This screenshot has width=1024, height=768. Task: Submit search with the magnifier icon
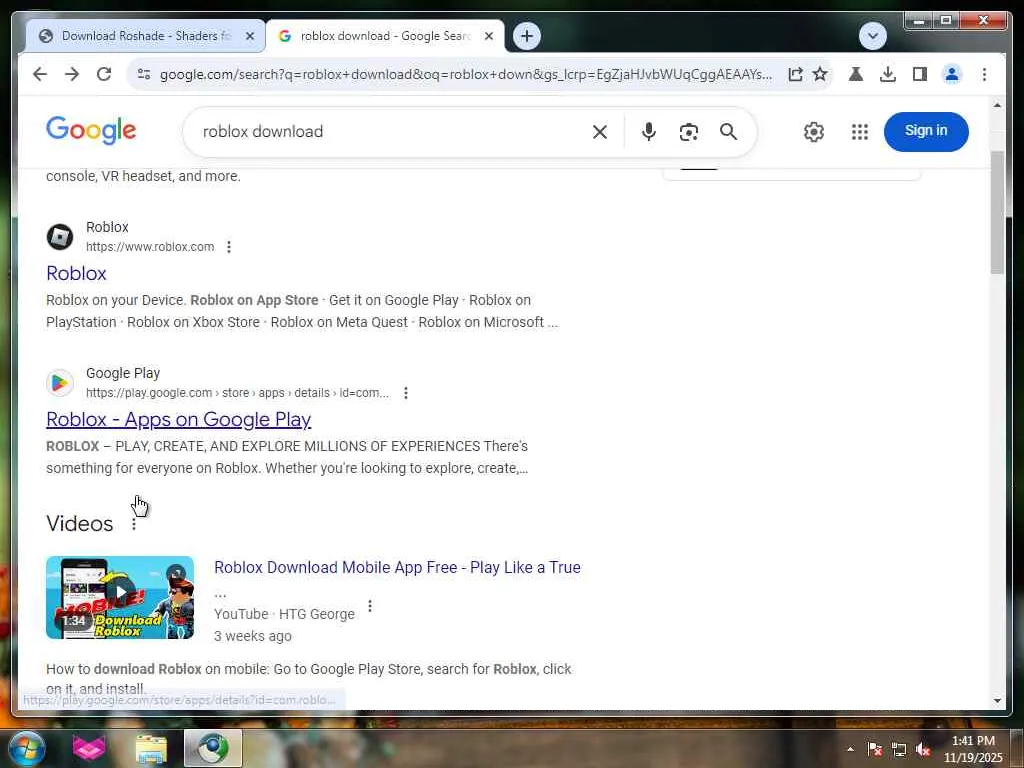(x=728, y=132)
